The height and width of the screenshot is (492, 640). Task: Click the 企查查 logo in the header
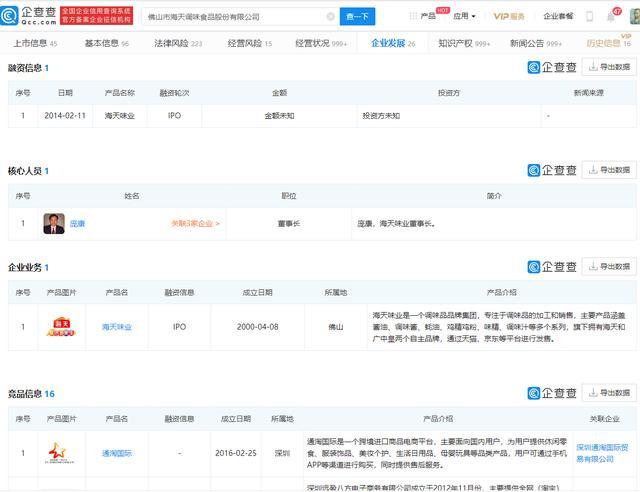click(30, 15)
